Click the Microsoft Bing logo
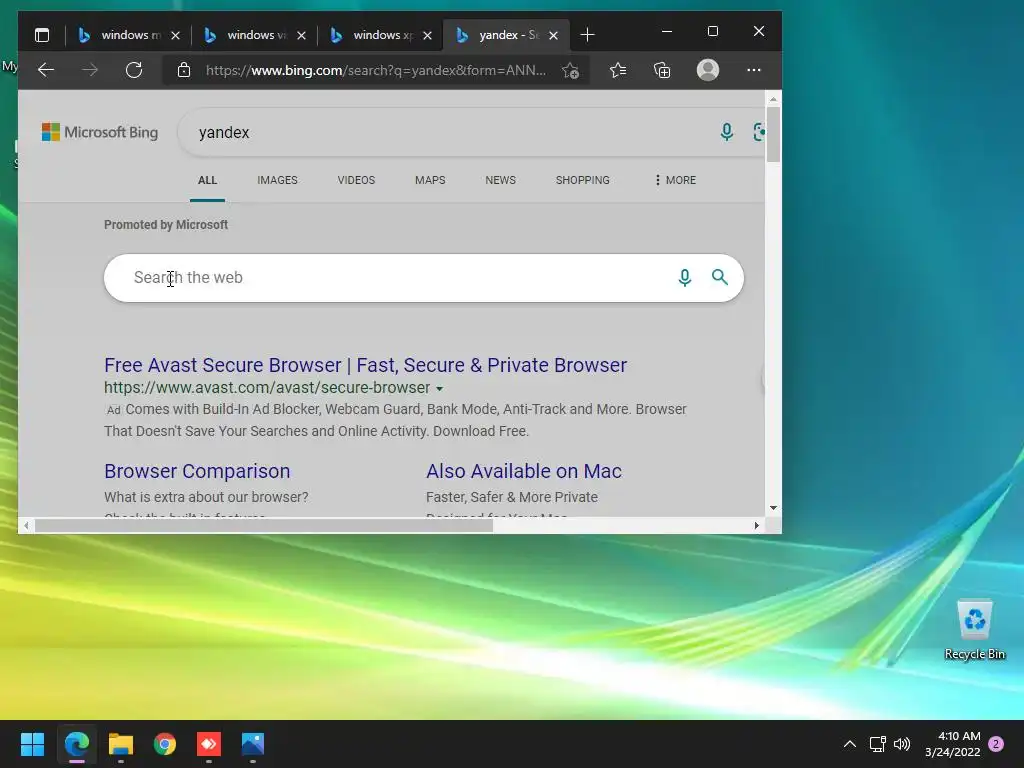The height and width of the screenshot is (768, 1024). pyautogui.click(x=100, y=132)
